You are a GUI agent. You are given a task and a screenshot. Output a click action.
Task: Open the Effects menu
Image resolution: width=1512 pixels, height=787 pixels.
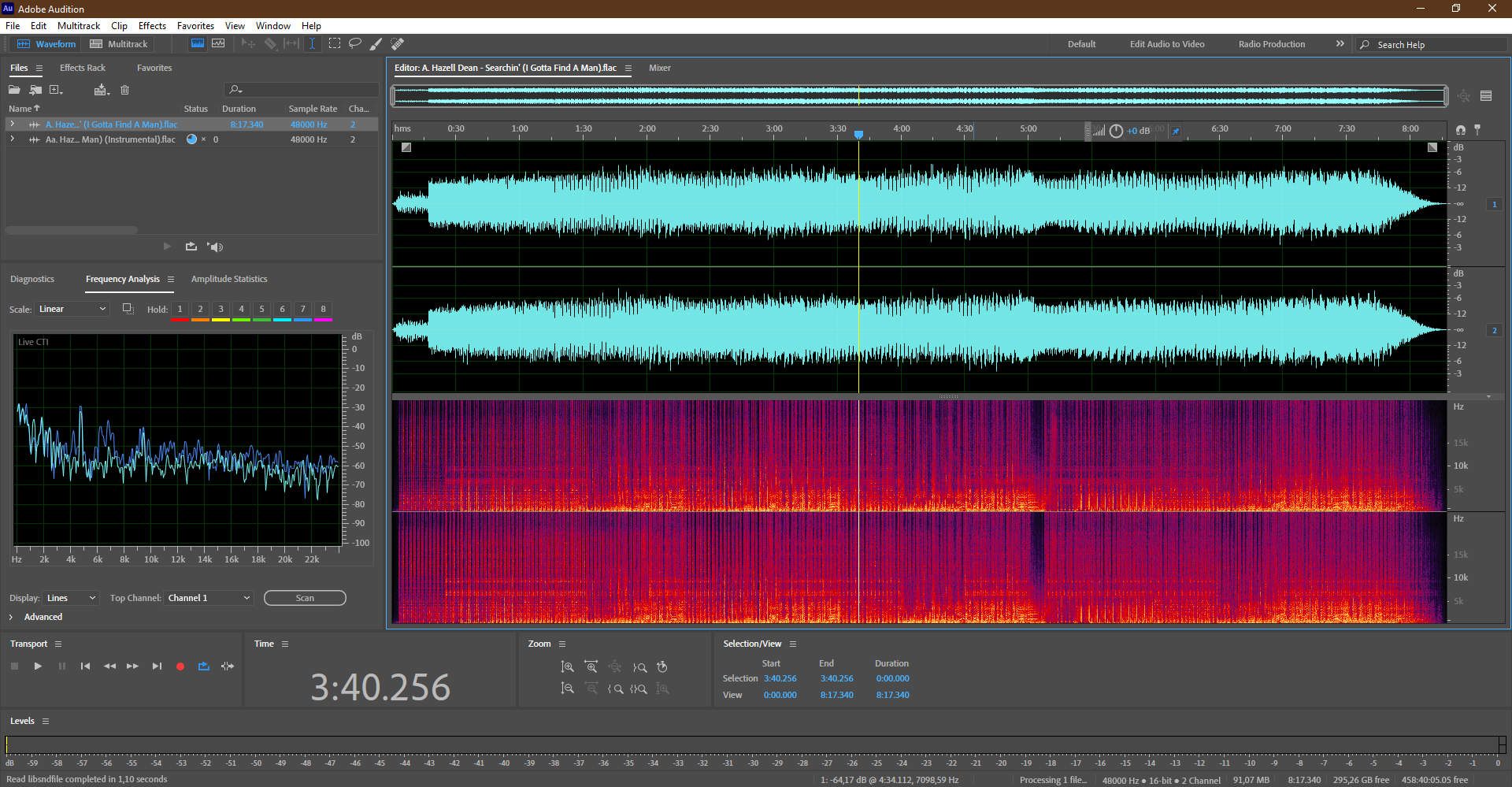click(x=152, y=25)
